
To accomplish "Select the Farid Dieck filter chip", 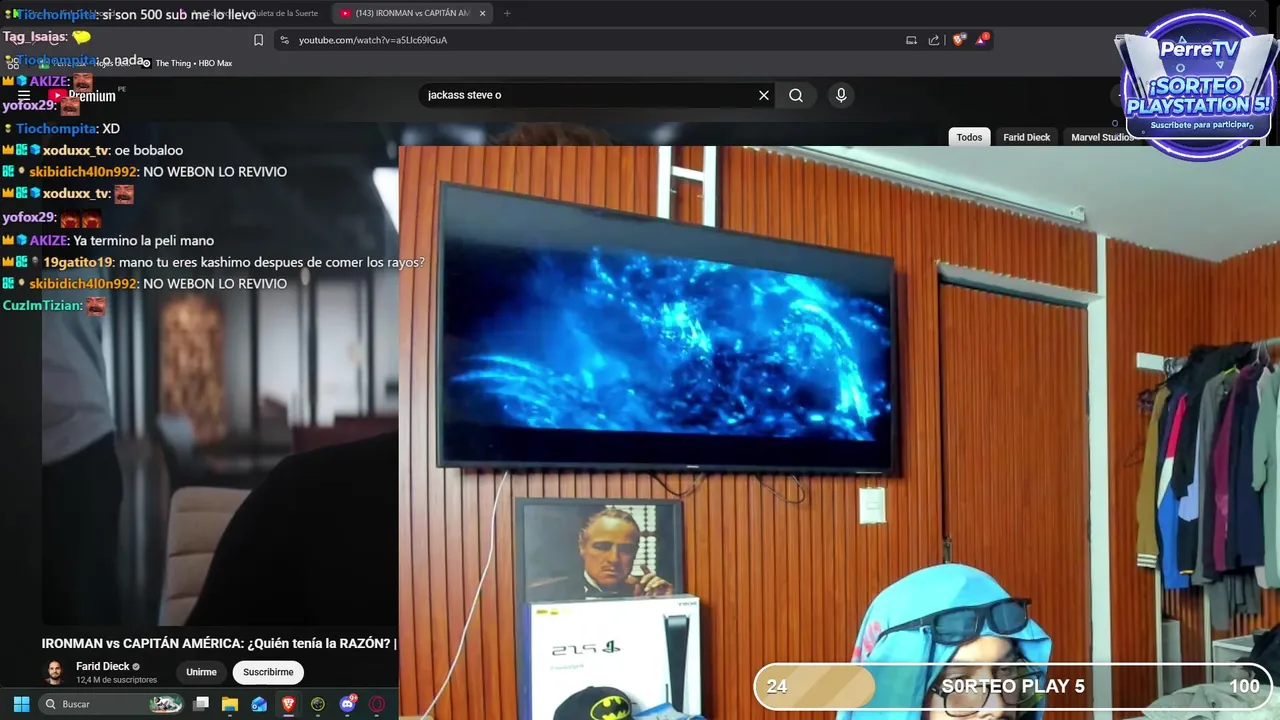I will click(x=1026, y=137).
